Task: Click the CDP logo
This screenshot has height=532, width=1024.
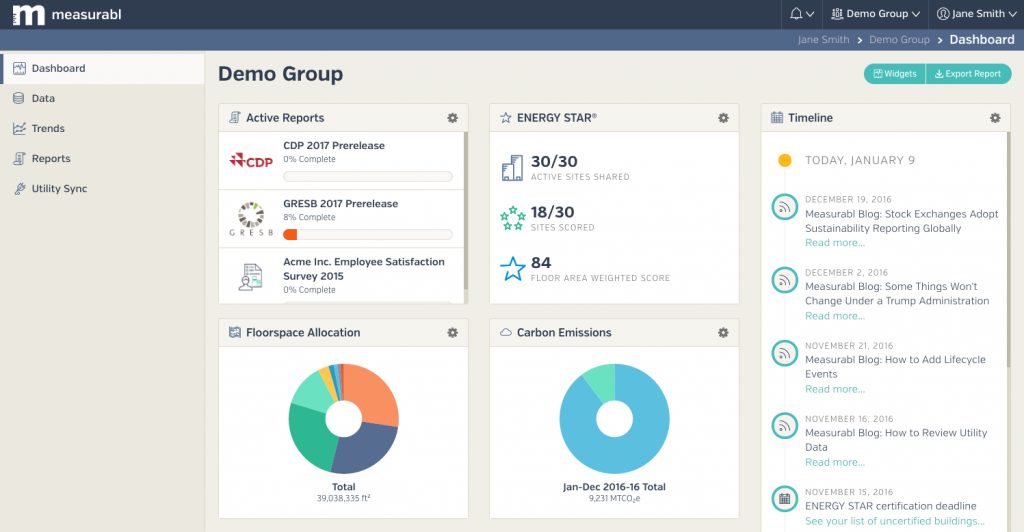Action: point(251,161)
